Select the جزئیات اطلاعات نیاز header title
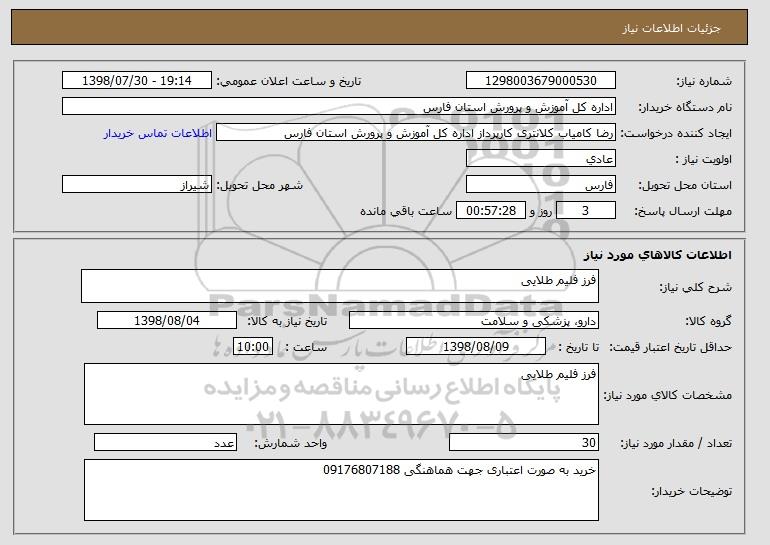This screenshot has width=770, height=545. (671, 28)
